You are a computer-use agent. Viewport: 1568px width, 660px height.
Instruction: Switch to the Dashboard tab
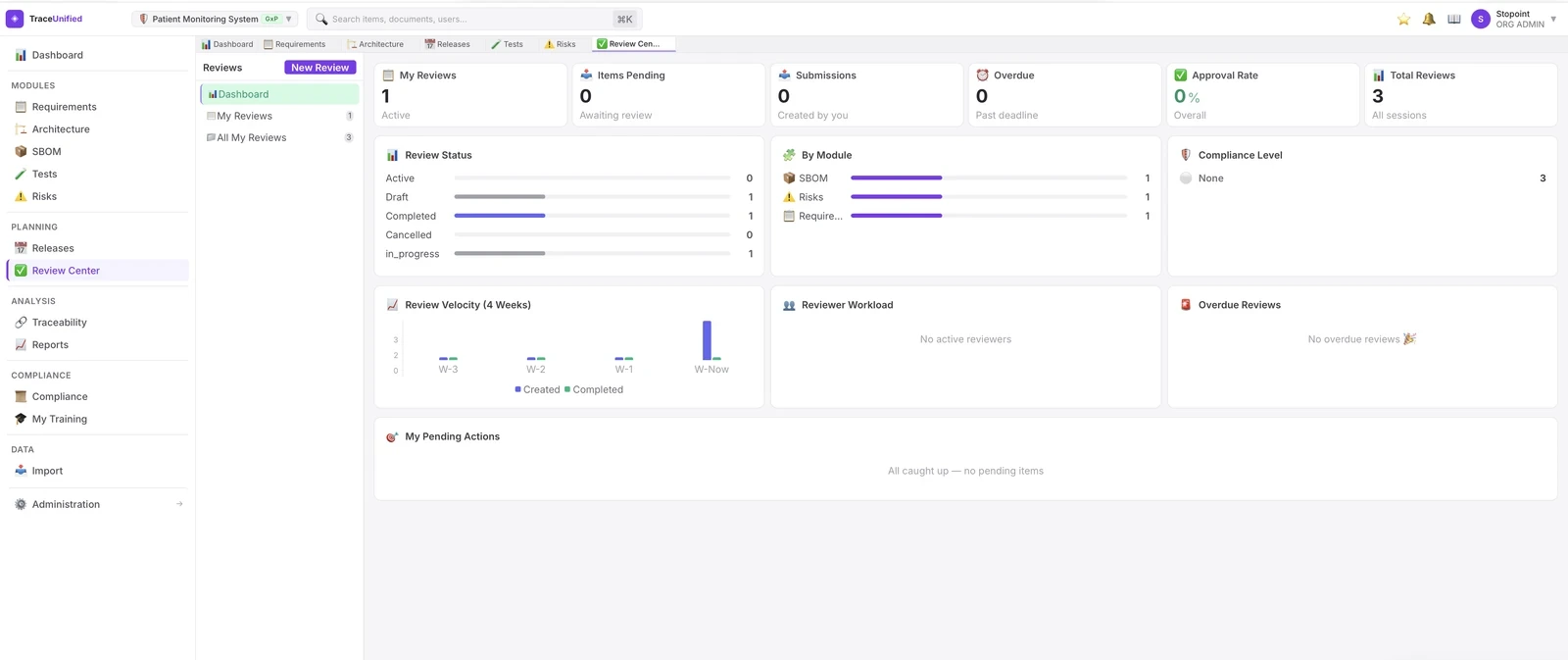[x=227, y=44]
